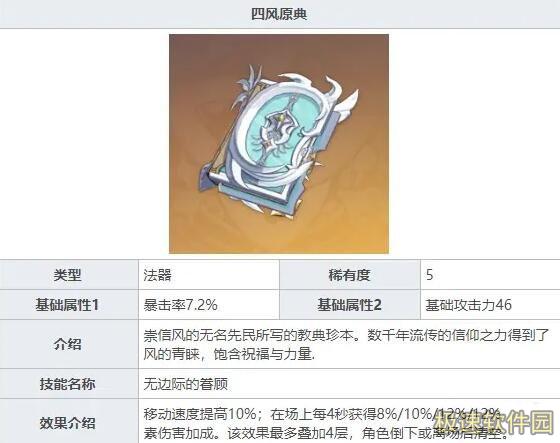Click the rarity value 5
Viewport: 560px width, 443px height.
coord(430,275)
